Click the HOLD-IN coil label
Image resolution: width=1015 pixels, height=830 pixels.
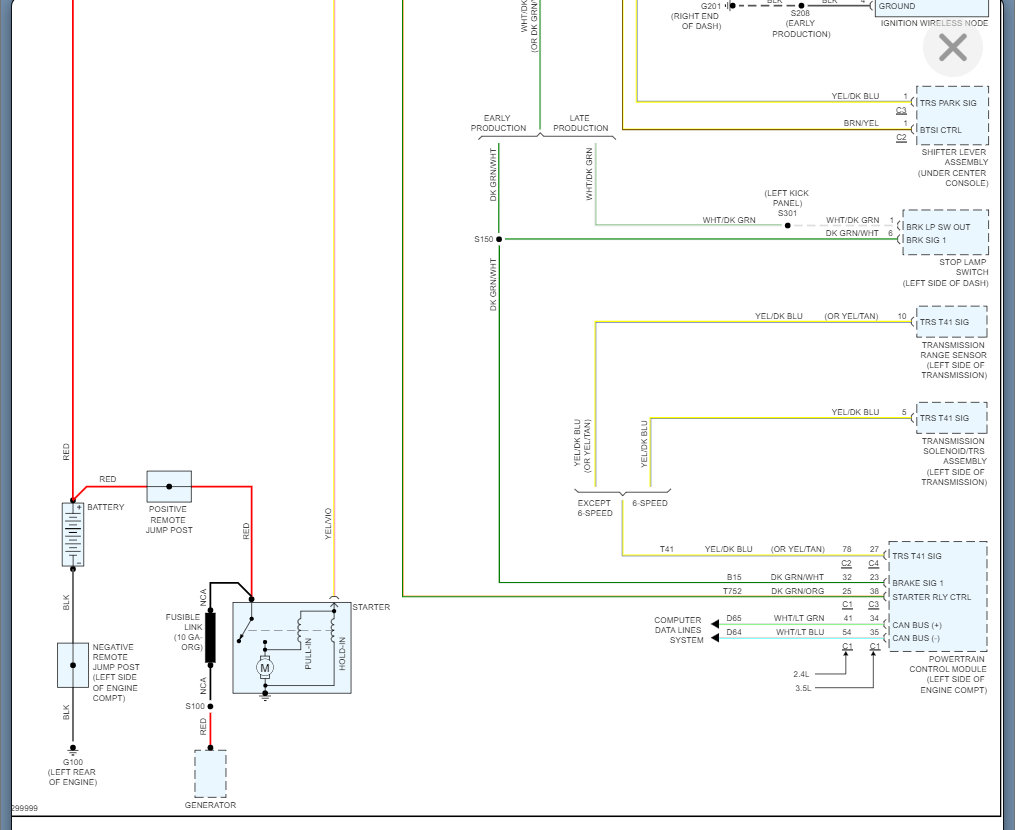(x=342, y=653)
